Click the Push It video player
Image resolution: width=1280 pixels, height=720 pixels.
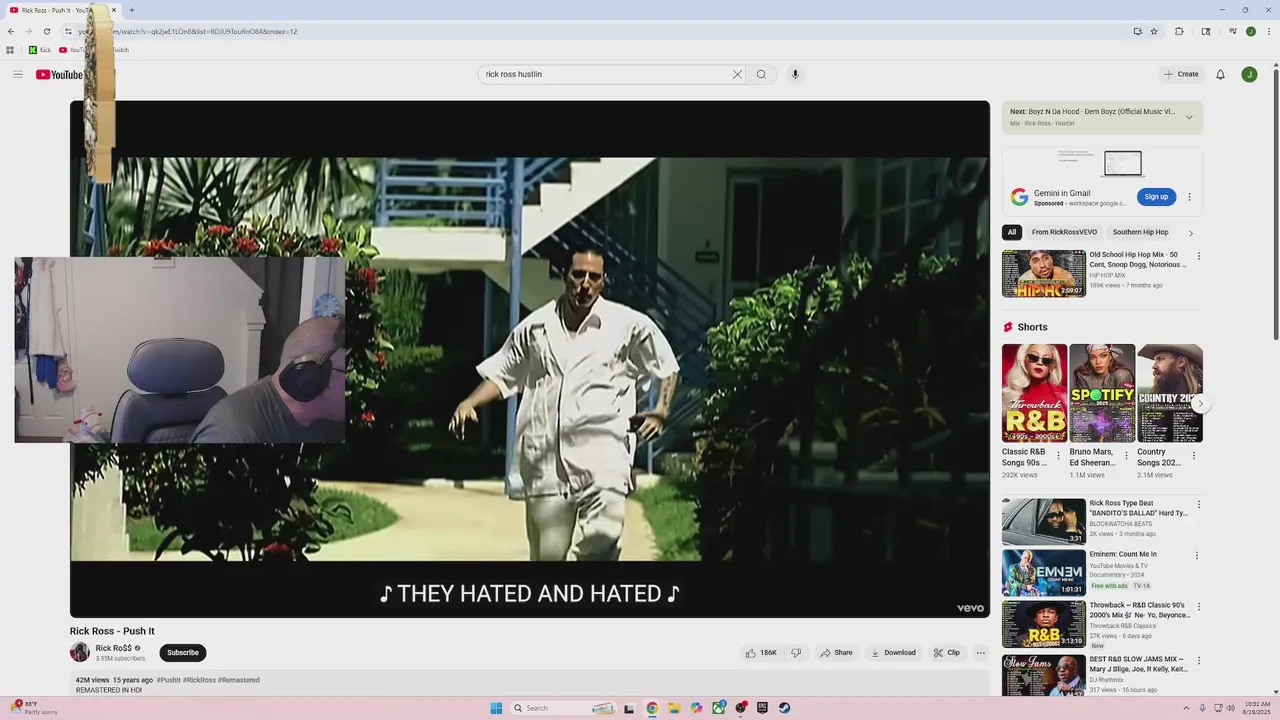pyautogui.click(x=530, y=359)
